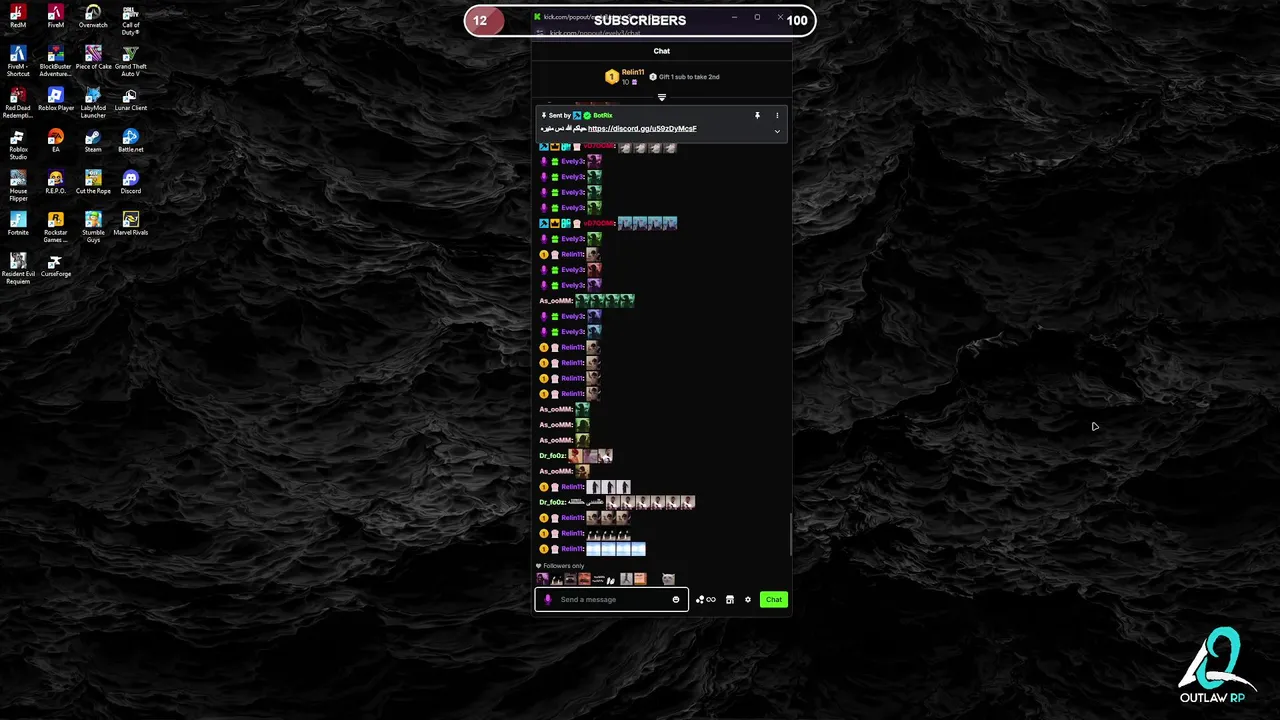Open the EA app shortcut
The height and width of the screenshot is (720, 1280).
coord(55,140)
